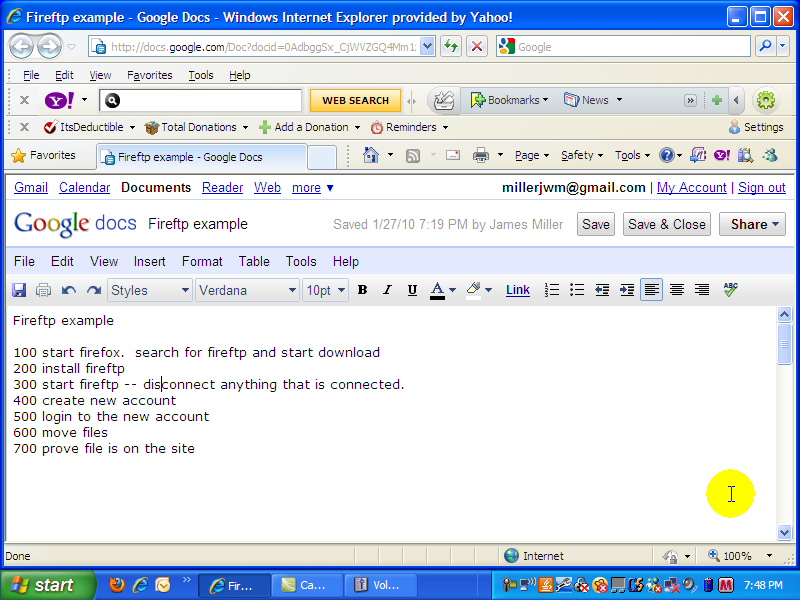Open the My Account link
800x600 pixels.
[691, 187]
